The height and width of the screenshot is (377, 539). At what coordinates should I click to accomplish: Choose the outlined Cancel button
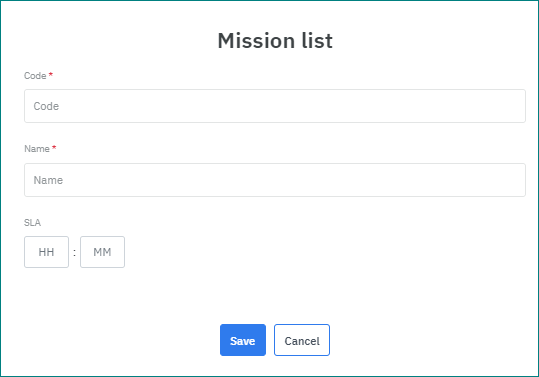(302, 340)
